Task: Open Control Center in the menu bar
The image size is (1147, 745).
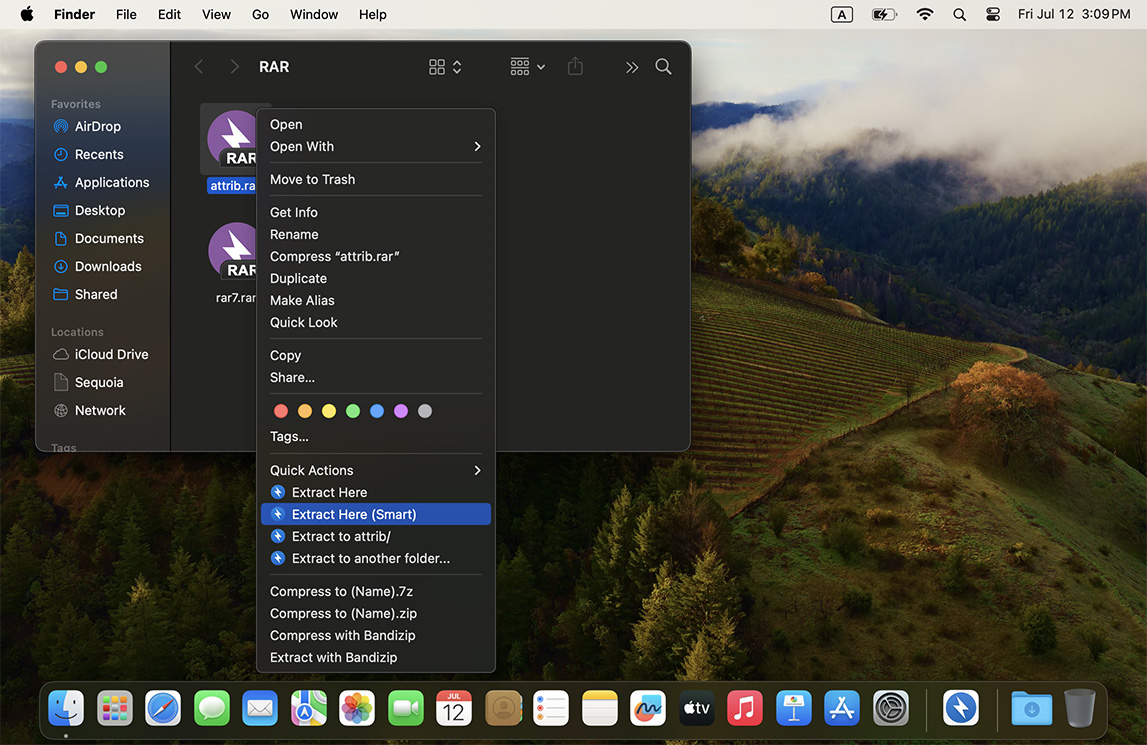Action: [993, 15]
